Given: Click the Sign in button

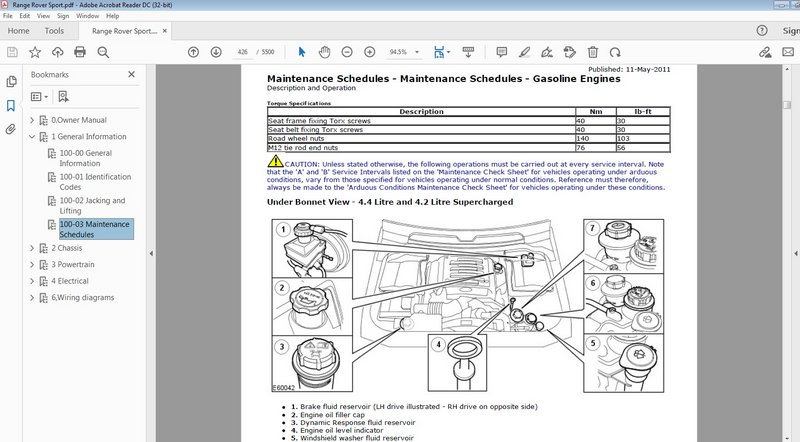Looking at the screenshot, I should pyautogui.click(x=791, y=31).
